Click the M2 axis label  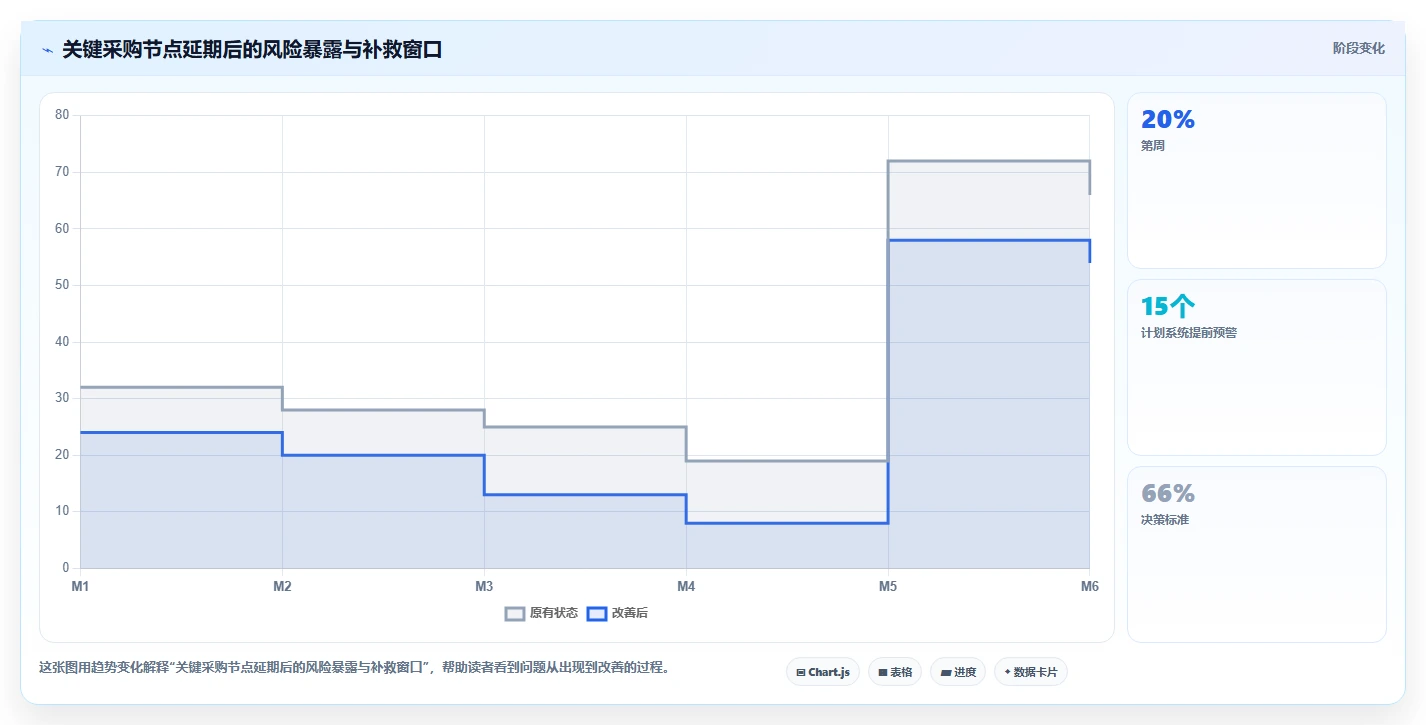282,586
